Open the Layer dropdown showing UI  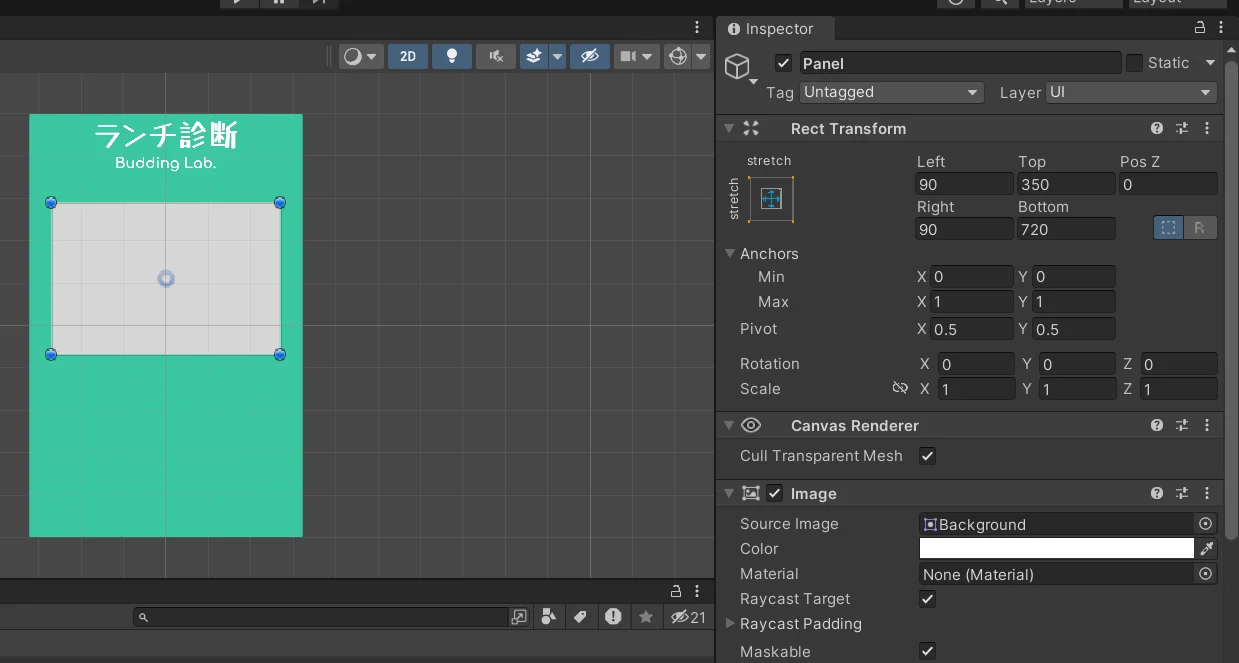(1131, 92)
